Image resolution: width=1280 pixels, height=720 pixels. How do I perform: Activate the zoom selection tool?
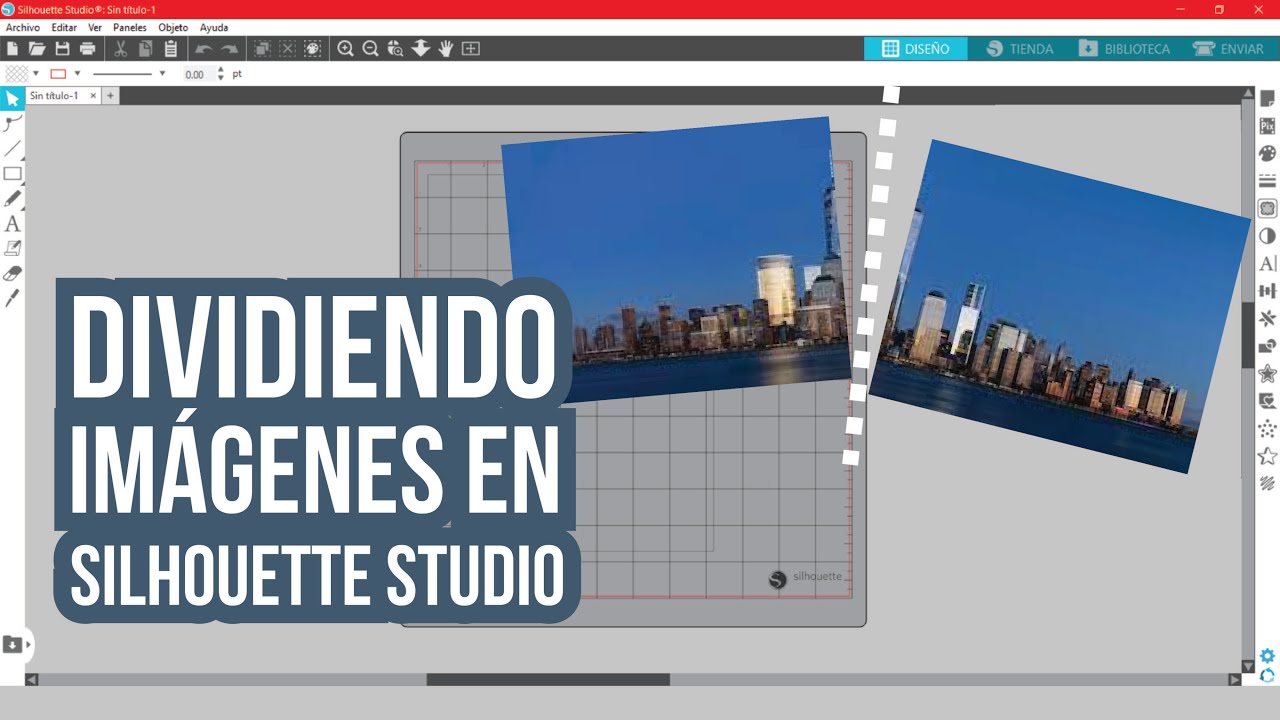coord(395,48)
